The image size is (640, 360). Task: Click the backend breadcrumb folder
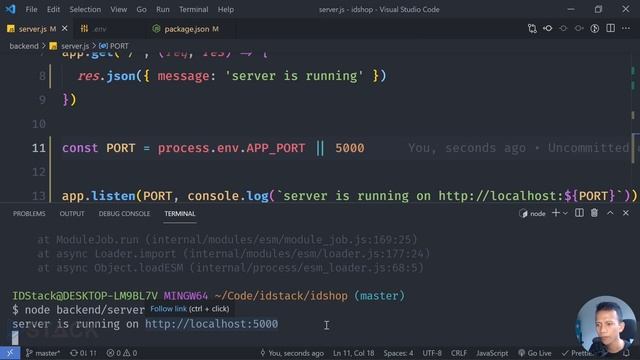click(24, 46)
